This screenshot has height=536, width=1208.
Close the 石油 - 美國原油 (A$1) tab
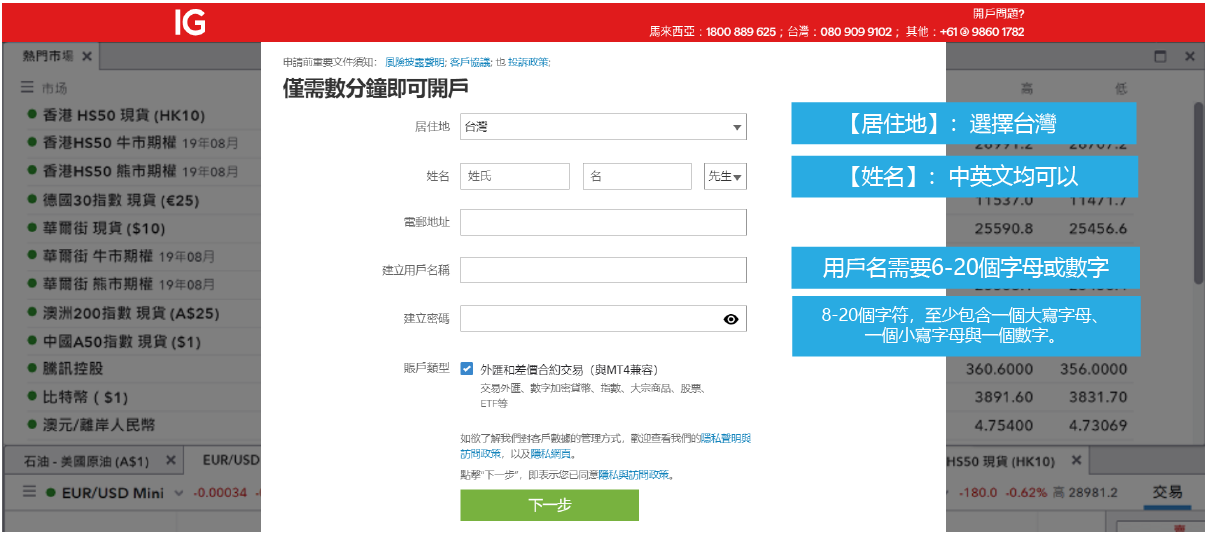pyautogui.click(x=171, y=461)
